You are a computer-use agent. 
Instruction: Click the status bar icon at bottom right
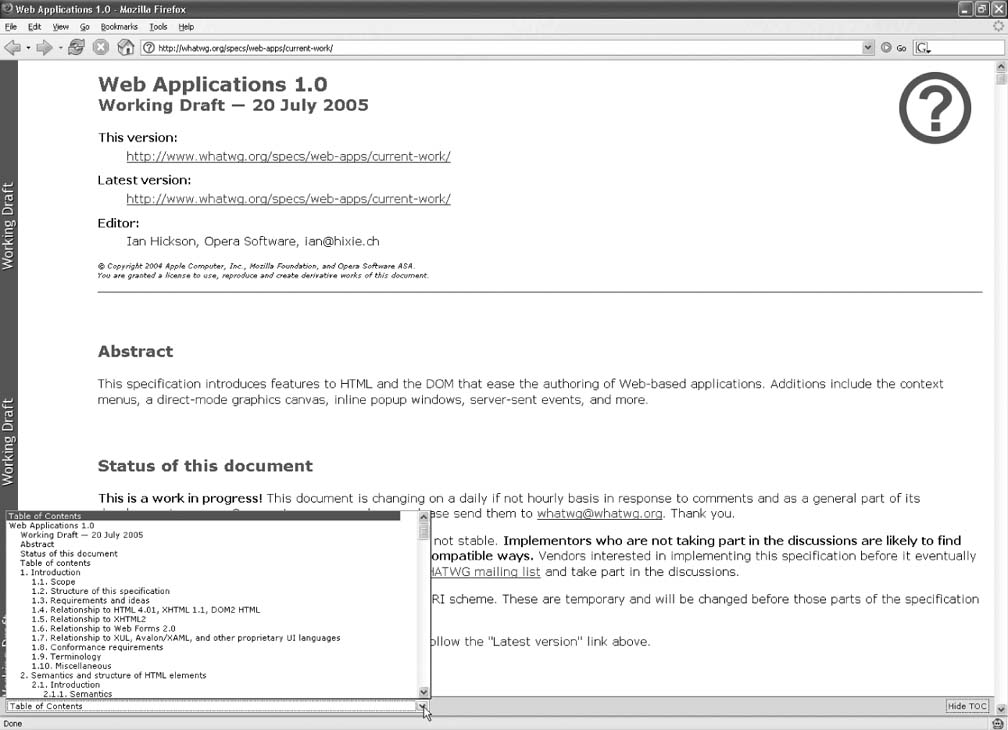[998, 724]
